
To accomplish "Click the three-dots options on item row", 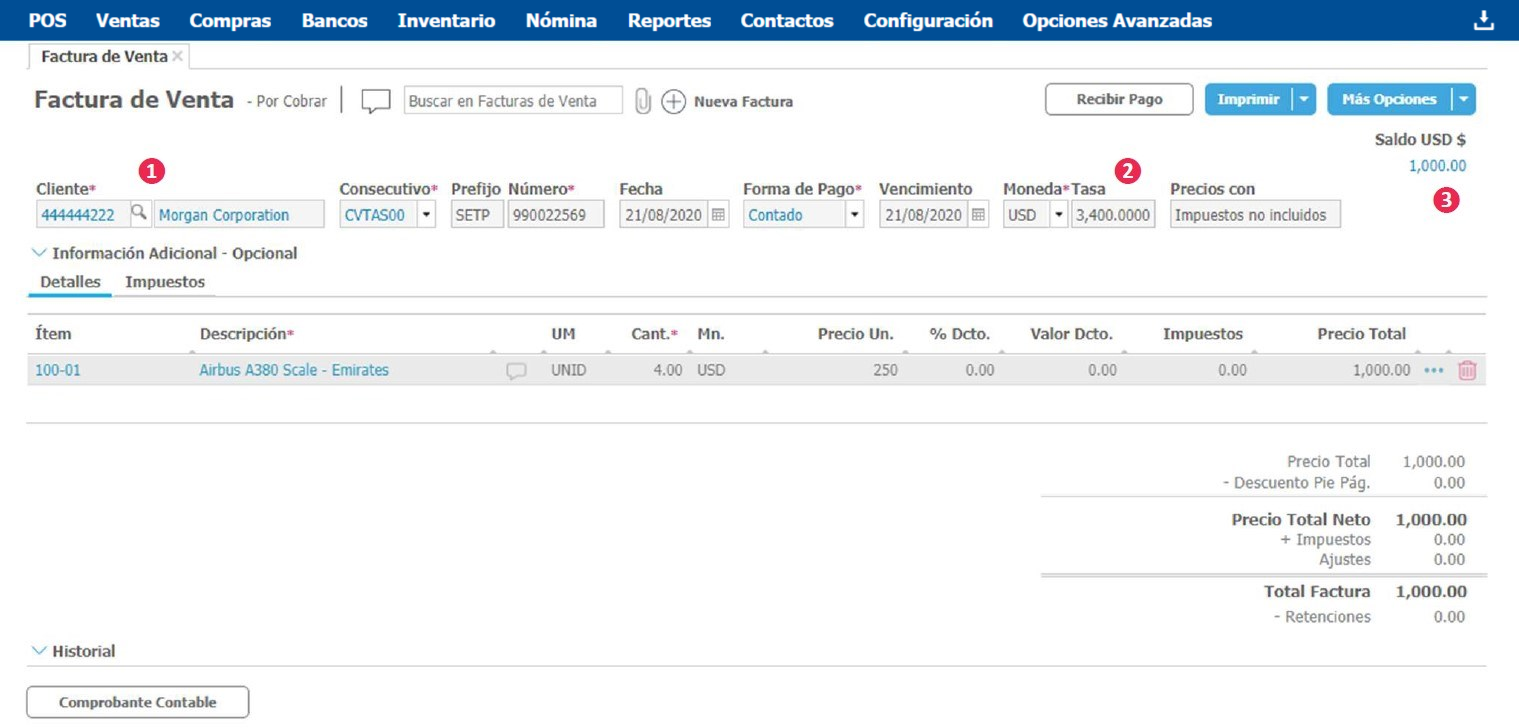I will click(x=1434, y=370).
